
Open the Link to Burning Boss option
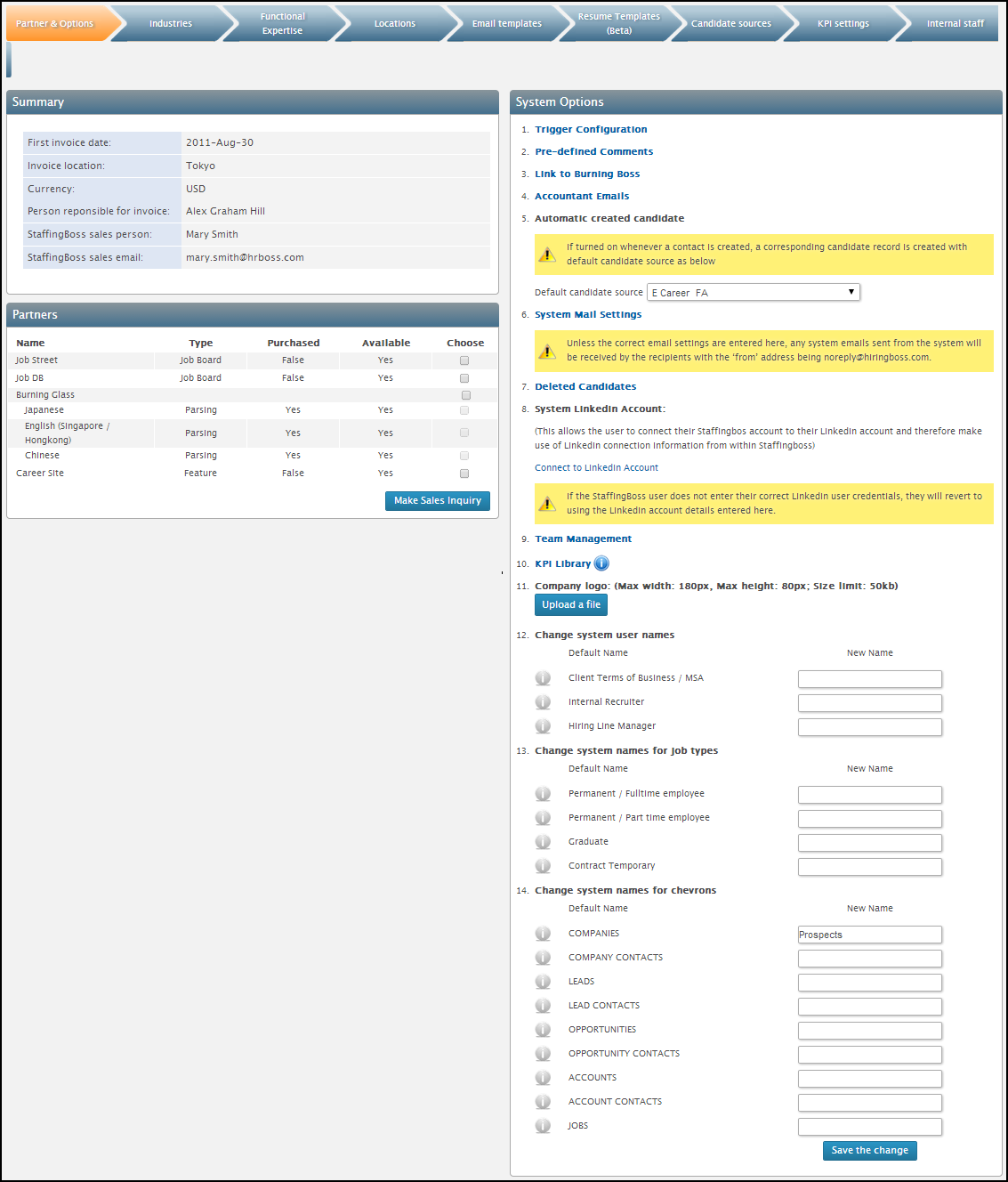click(x=587, y=174)
